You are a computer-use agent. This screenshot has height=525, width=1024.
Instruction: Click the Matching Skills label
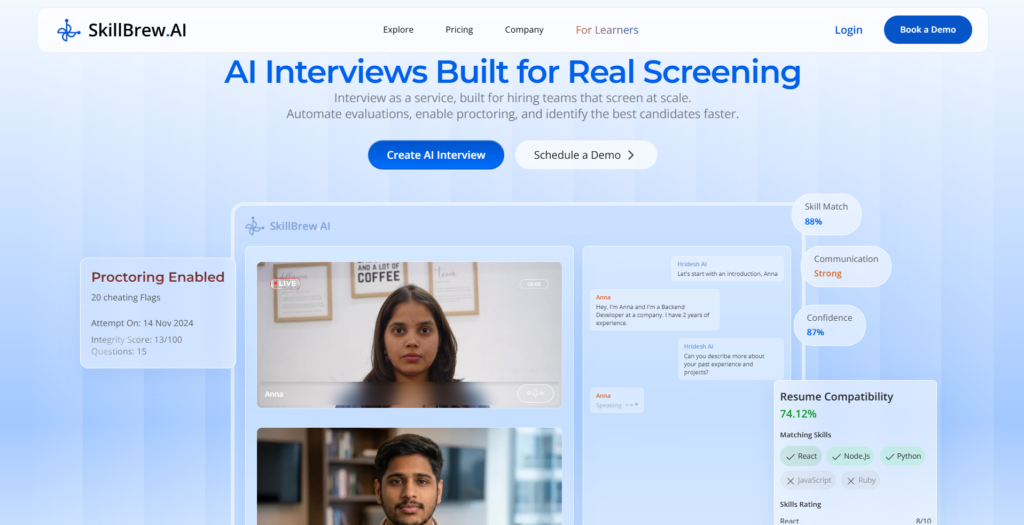pos(805,435)
